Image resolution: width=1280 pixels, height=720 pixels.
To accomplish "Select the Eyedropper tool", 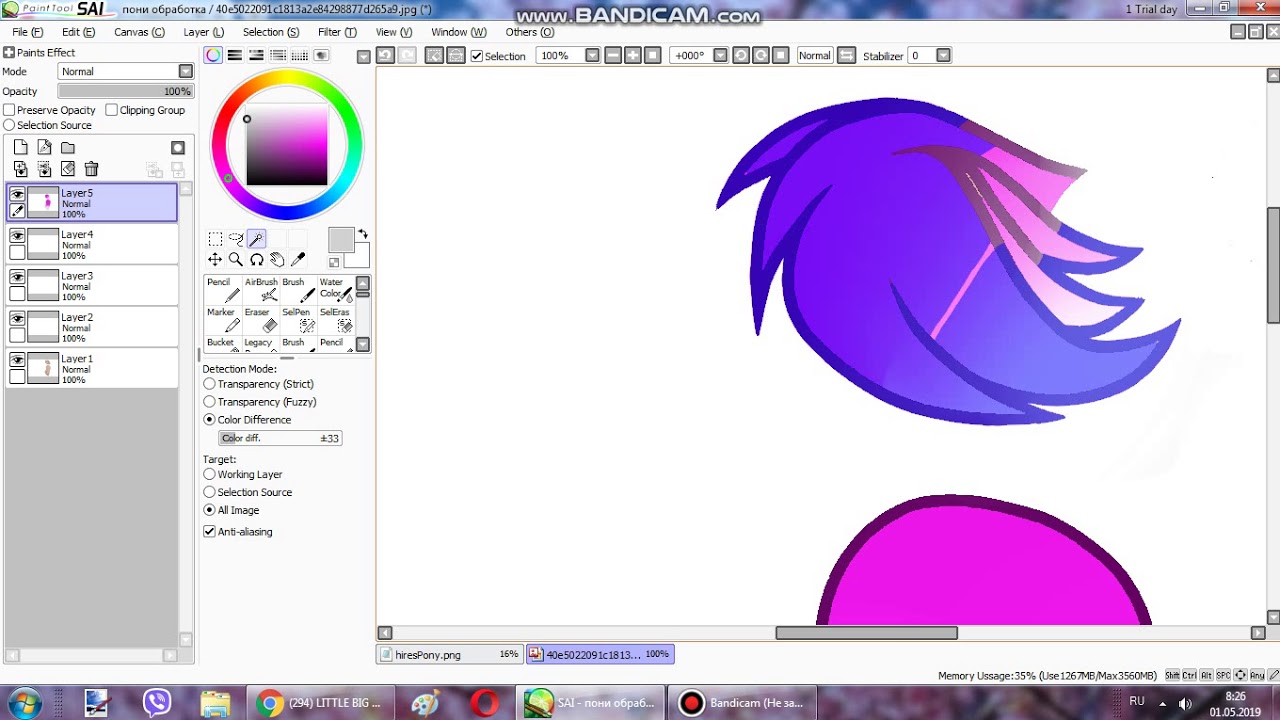I will point(298,260).
